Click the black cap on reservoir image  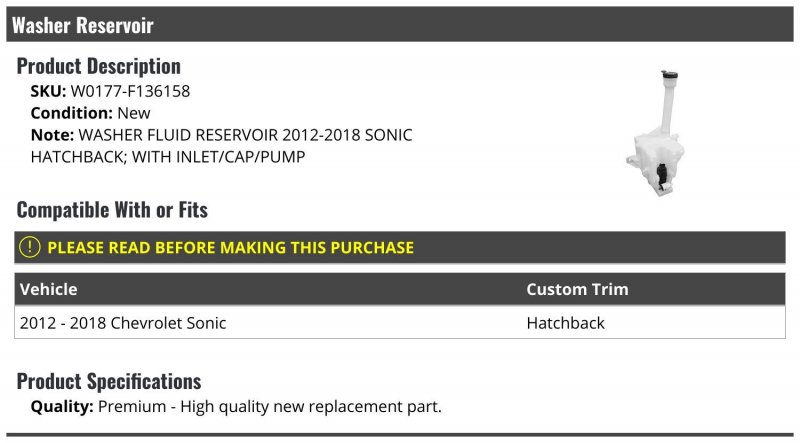coord(669,75)
